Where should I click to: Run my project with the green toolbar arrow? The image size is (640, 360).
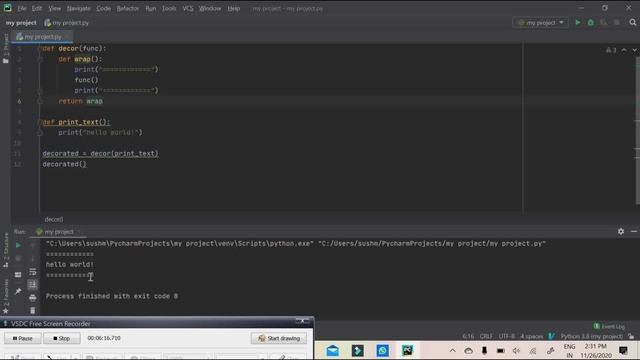point(578,23)
